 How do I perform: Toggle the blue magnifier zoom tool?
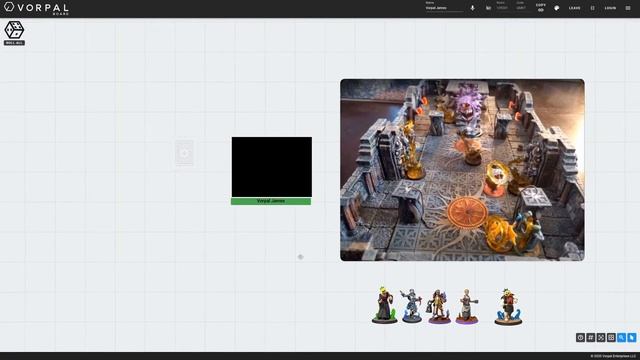(621, 338)
